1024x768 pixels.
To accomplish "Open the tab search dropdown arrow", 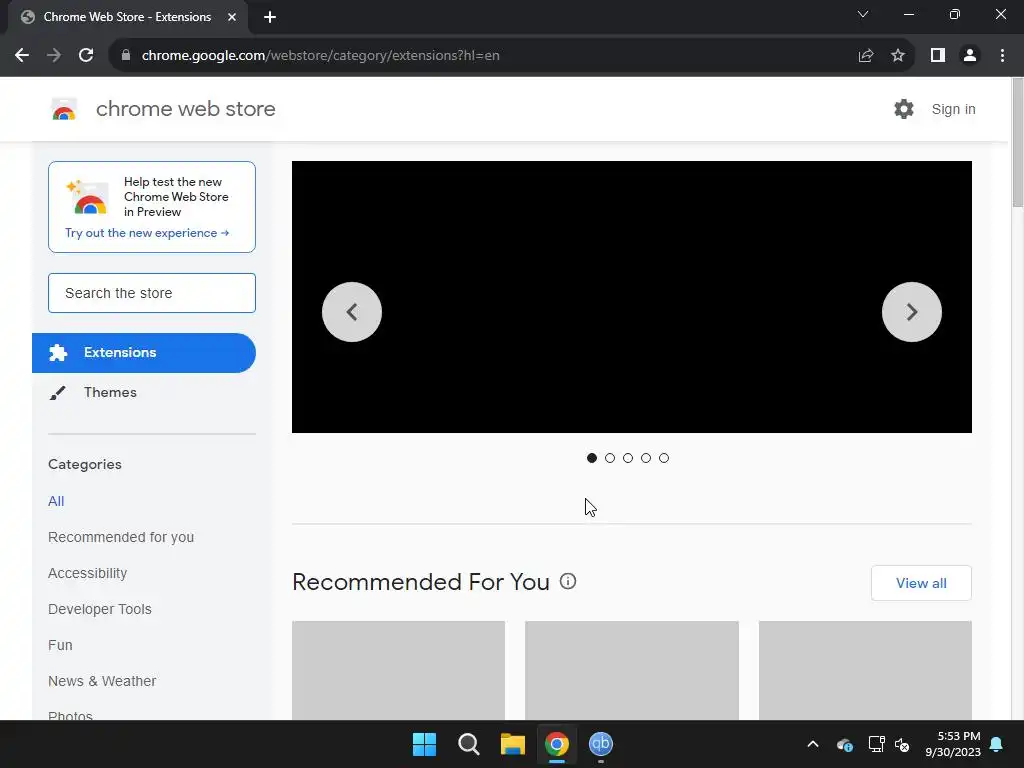I will 863,14.
